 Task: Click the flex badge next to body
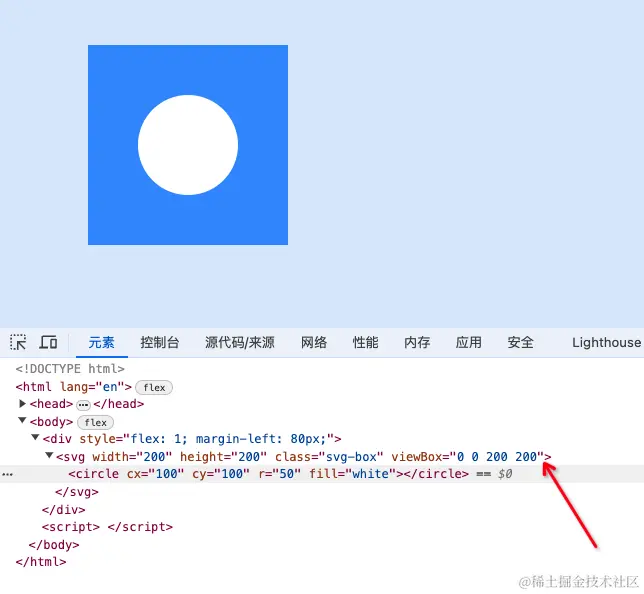(x=96, y=422)
